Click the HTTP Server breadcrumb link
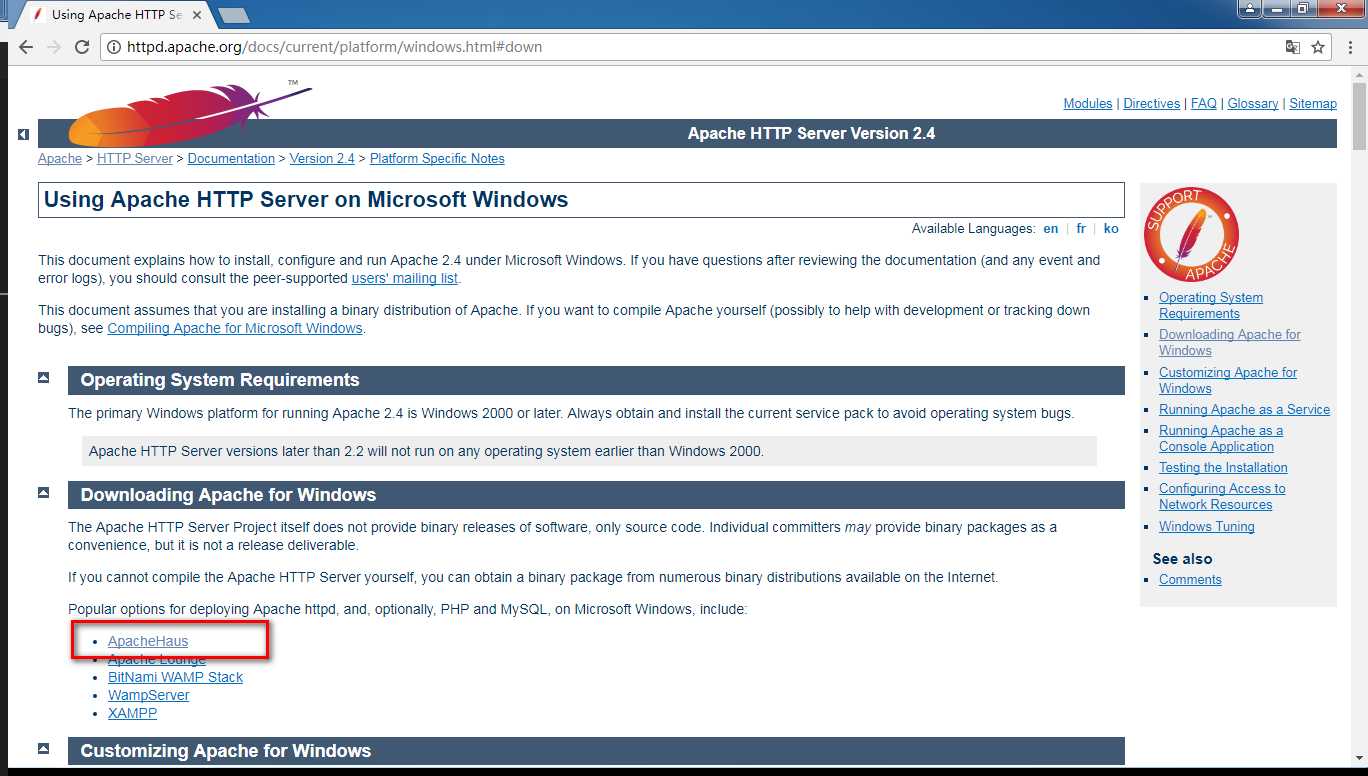 click(x=135, y=159)
